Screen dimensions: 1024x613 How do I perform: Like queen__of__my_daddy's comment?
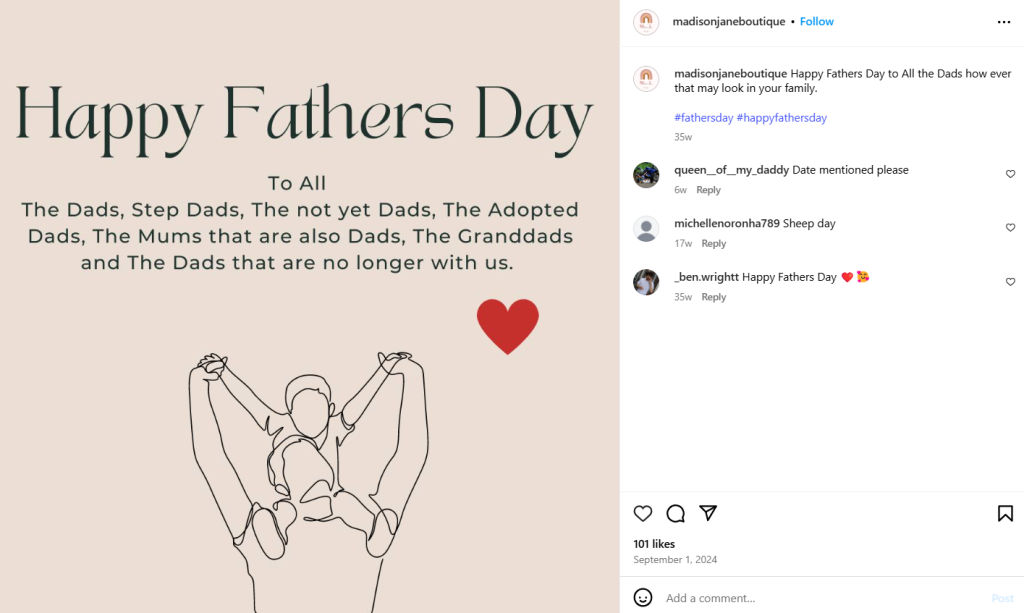tap(1010, 174)
